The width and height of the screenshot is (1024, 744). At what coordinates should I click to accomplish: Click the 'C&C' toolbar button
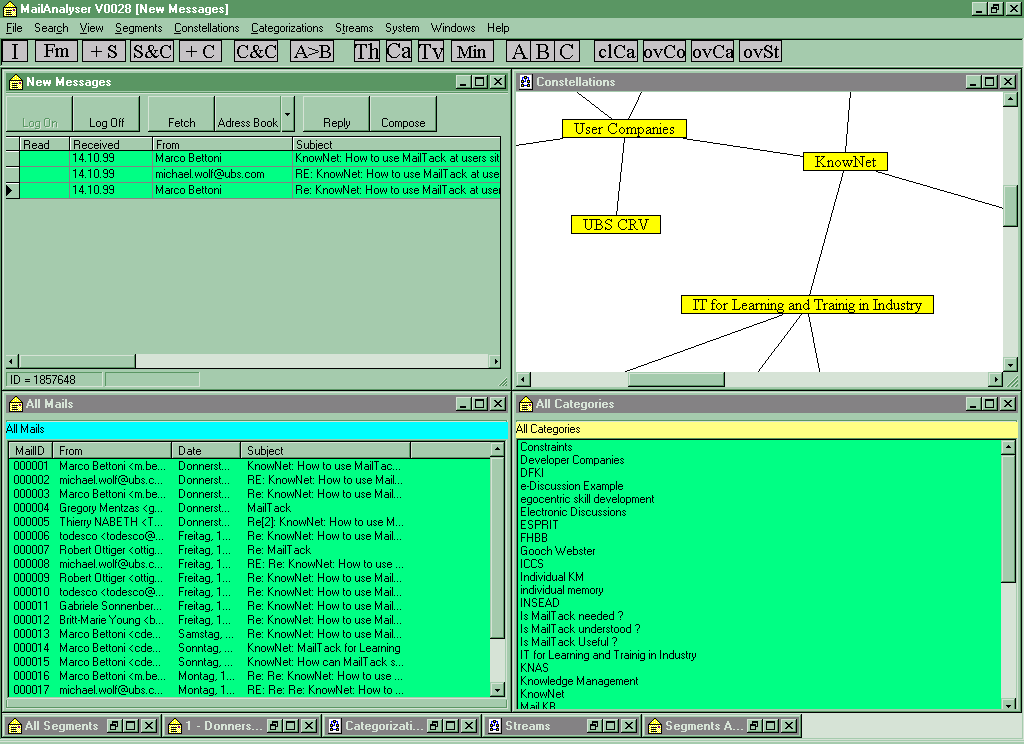pyautogui.click(x=256, y=51)
